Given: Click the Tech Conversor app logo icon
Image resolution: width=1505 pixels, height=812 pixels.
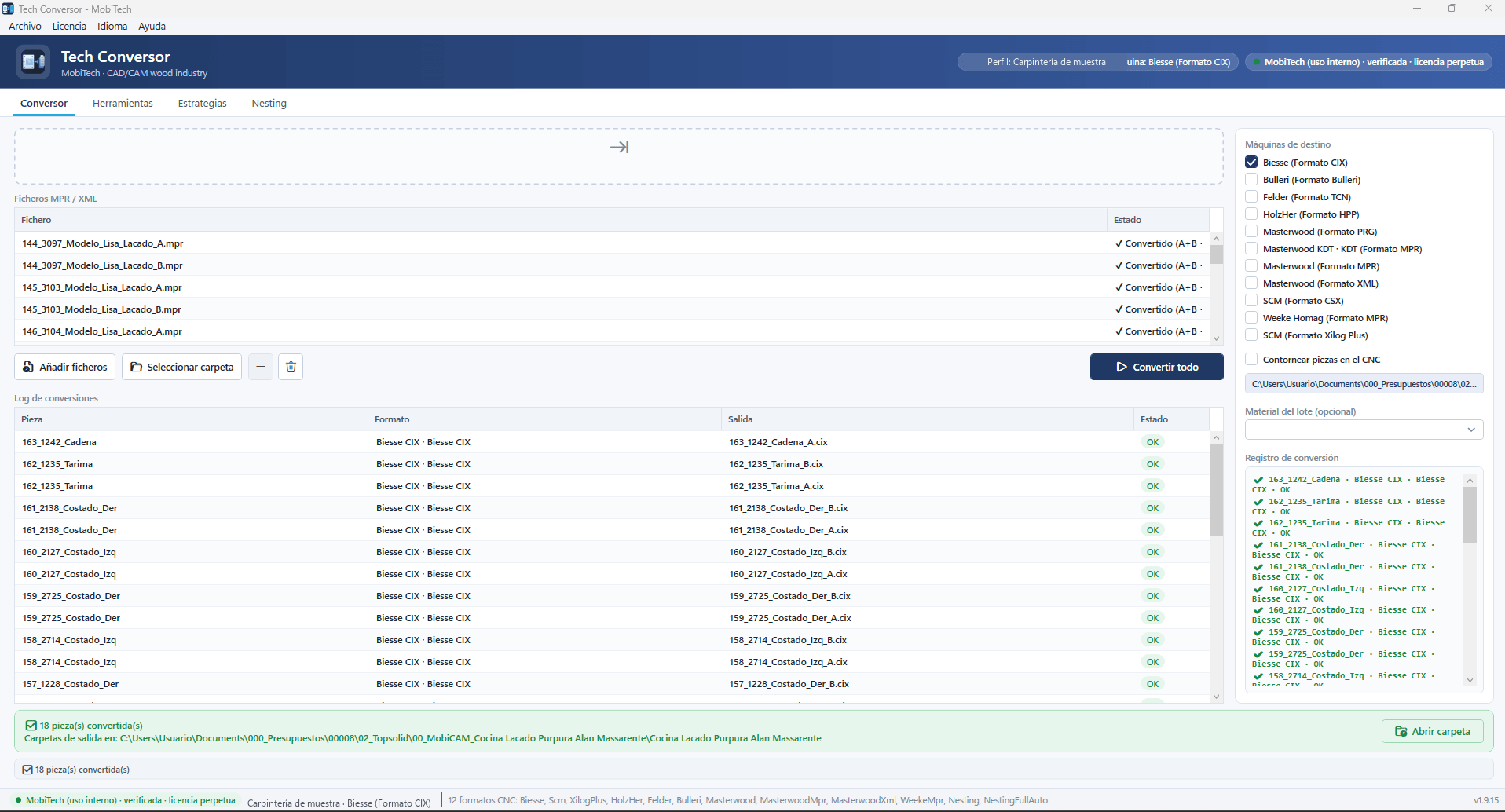Looking at the screenshot, I should click(x=33, y=61).
